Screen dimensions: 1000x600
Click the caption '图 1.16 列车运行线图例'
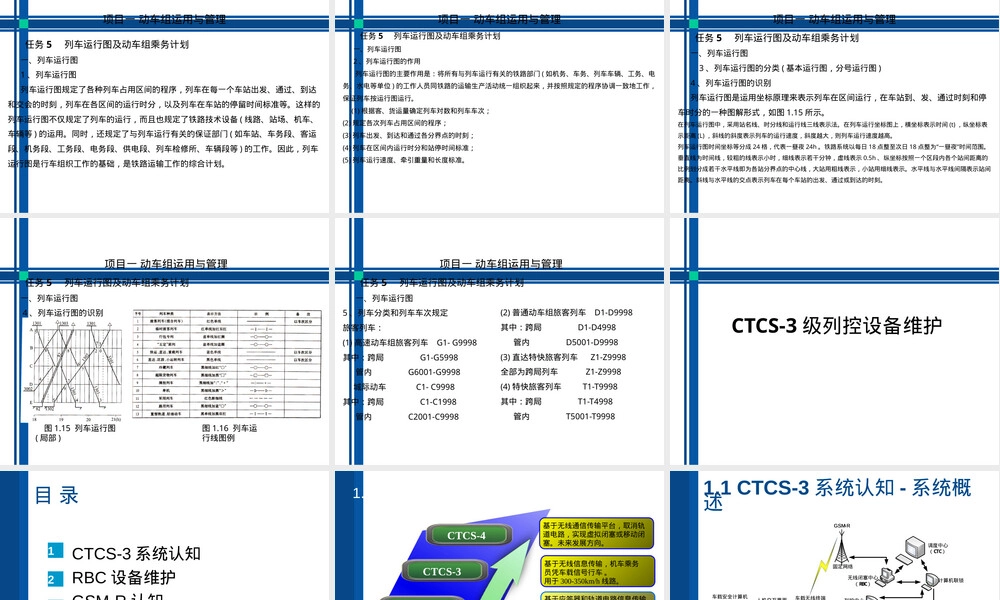[230, 433]
